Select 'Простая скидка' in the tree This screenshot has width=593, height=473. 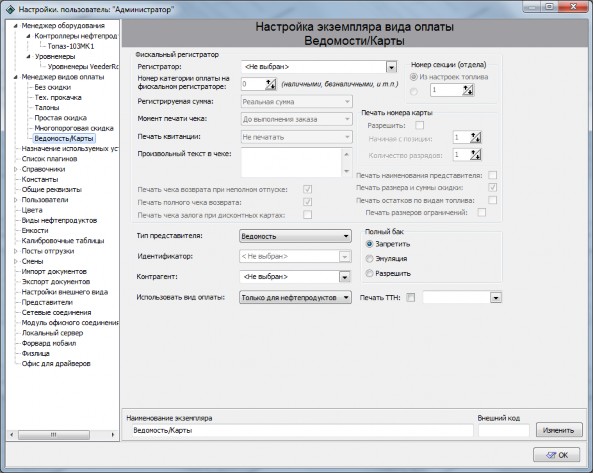point(61,118)
